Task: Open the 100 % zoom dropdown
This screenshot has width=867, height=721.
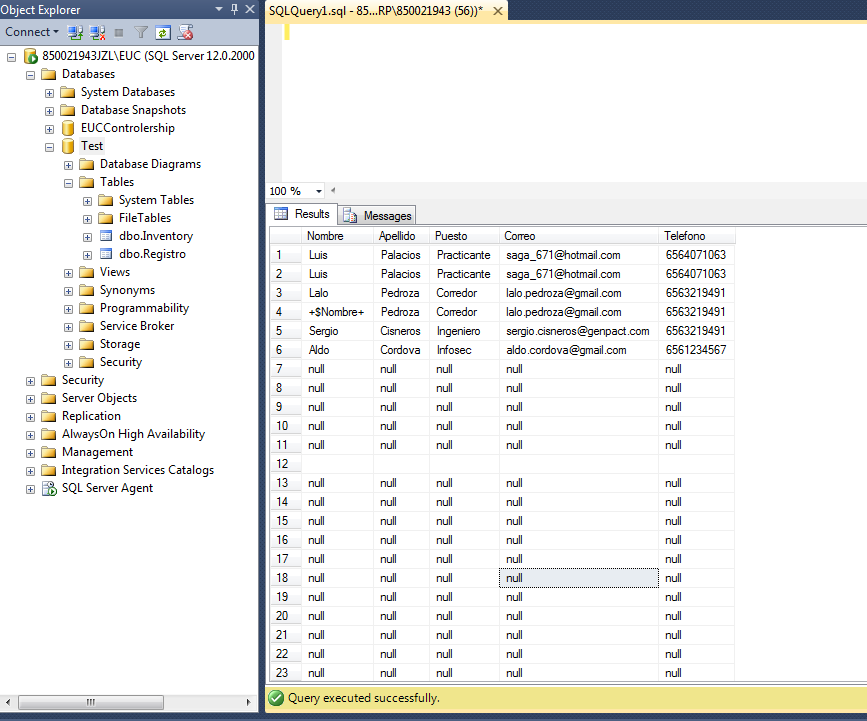Action: click(x=319, y=191)
